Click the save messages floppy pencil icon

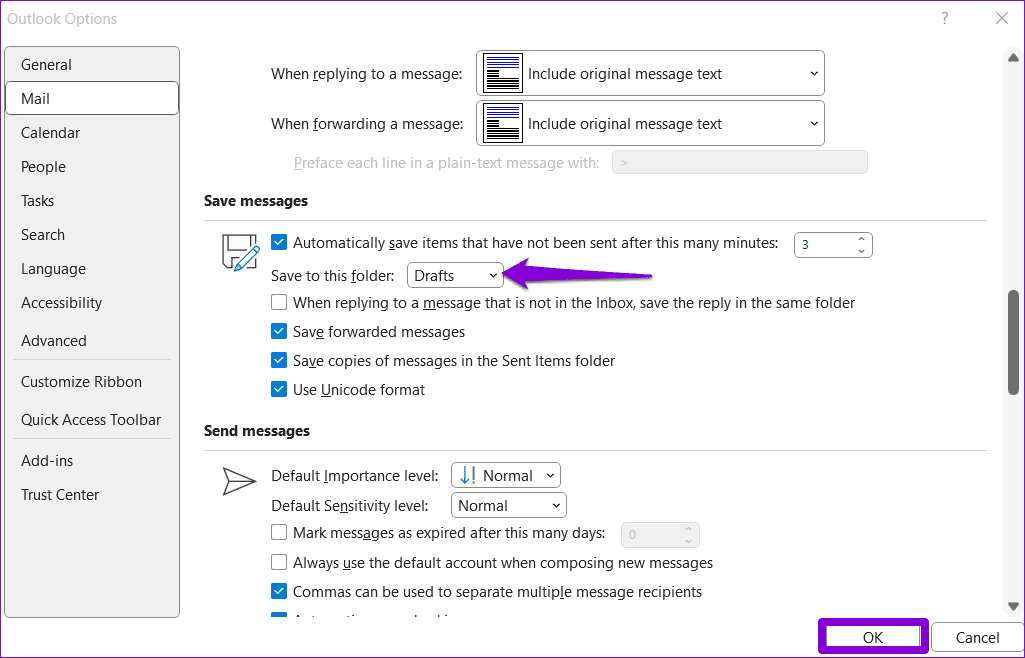[240, 252]
